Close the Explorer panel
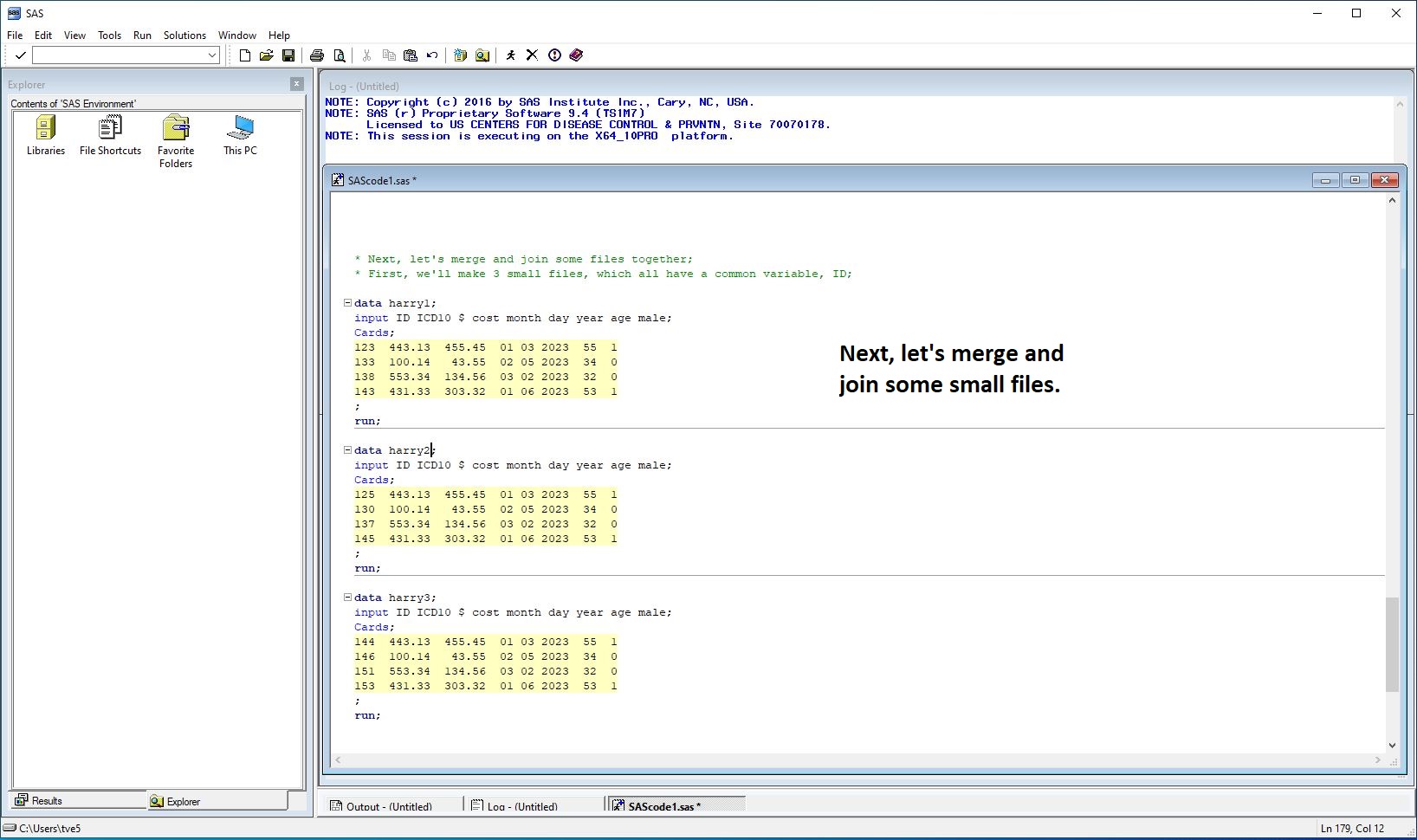Screen dimensions: 1417x840 click(297, 84)
